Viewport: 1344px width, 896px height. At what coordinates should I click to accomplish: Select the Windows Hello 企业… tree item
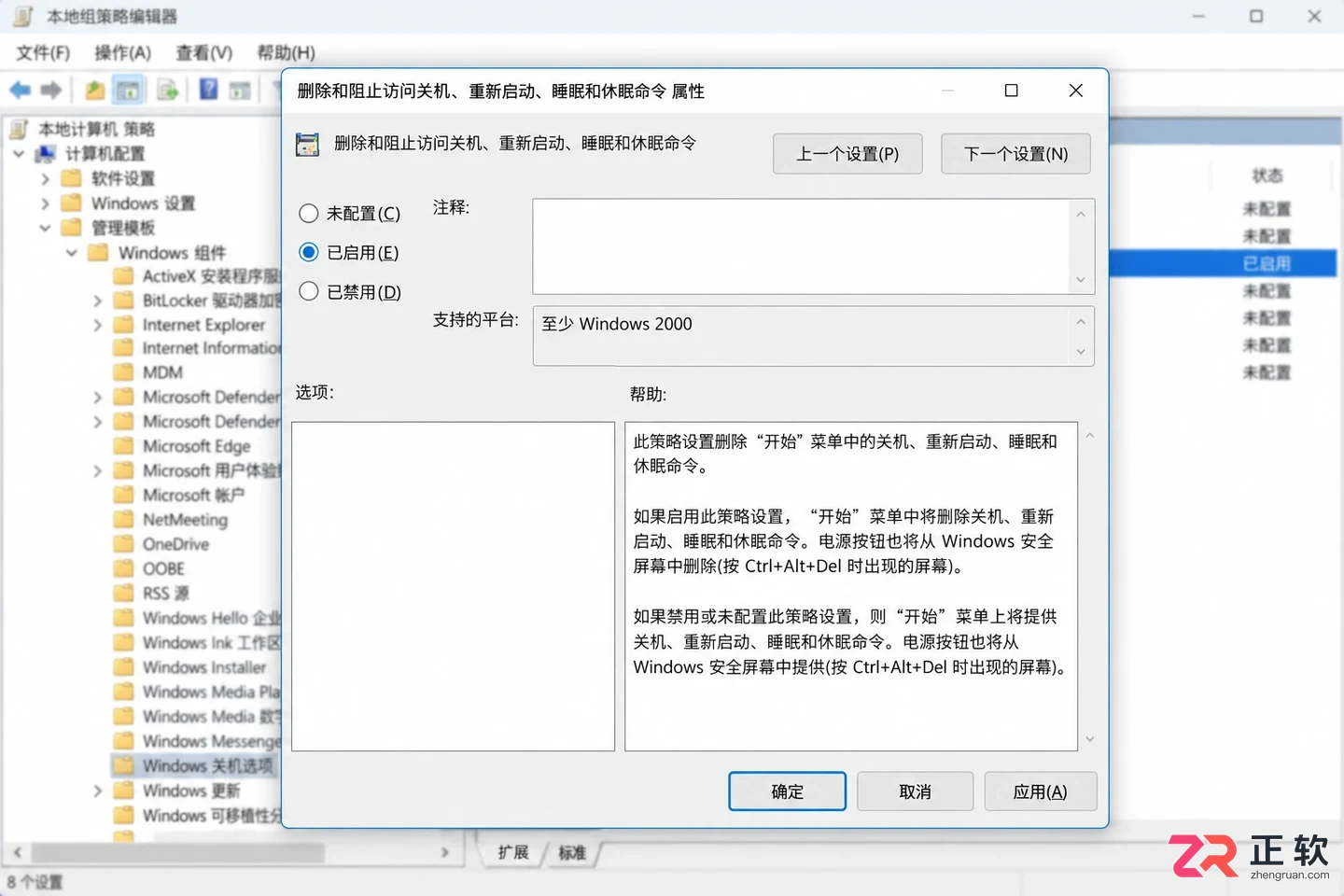click(x=210, y=618)
